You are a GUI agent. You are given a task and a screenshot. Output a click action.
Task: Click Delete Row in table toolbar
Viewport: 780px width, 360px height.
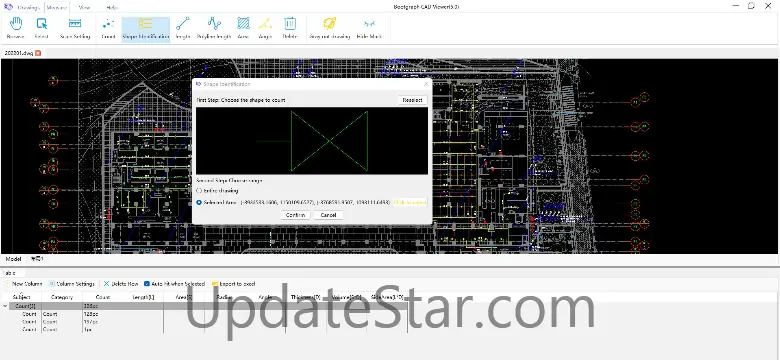(x=121, y=284)
